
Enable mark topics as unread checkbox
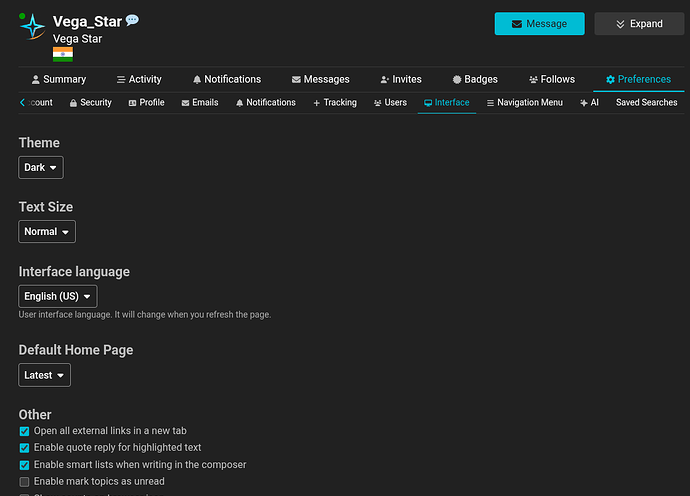pyautogui.click(x=25, y=482)
